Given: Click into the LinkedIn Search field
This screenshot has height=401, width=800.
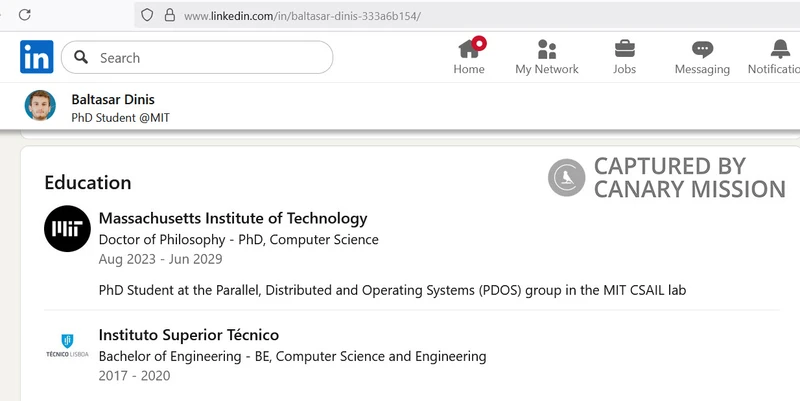Looking at the screenshot, I should 197,57.
